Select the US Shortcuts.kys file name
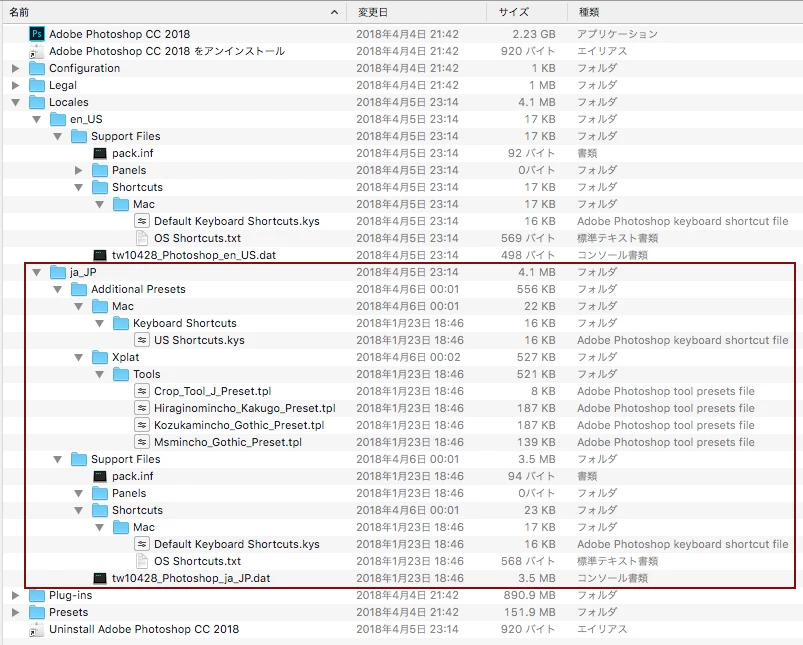Screen dimensions: 803x645 tap(199, 340)
